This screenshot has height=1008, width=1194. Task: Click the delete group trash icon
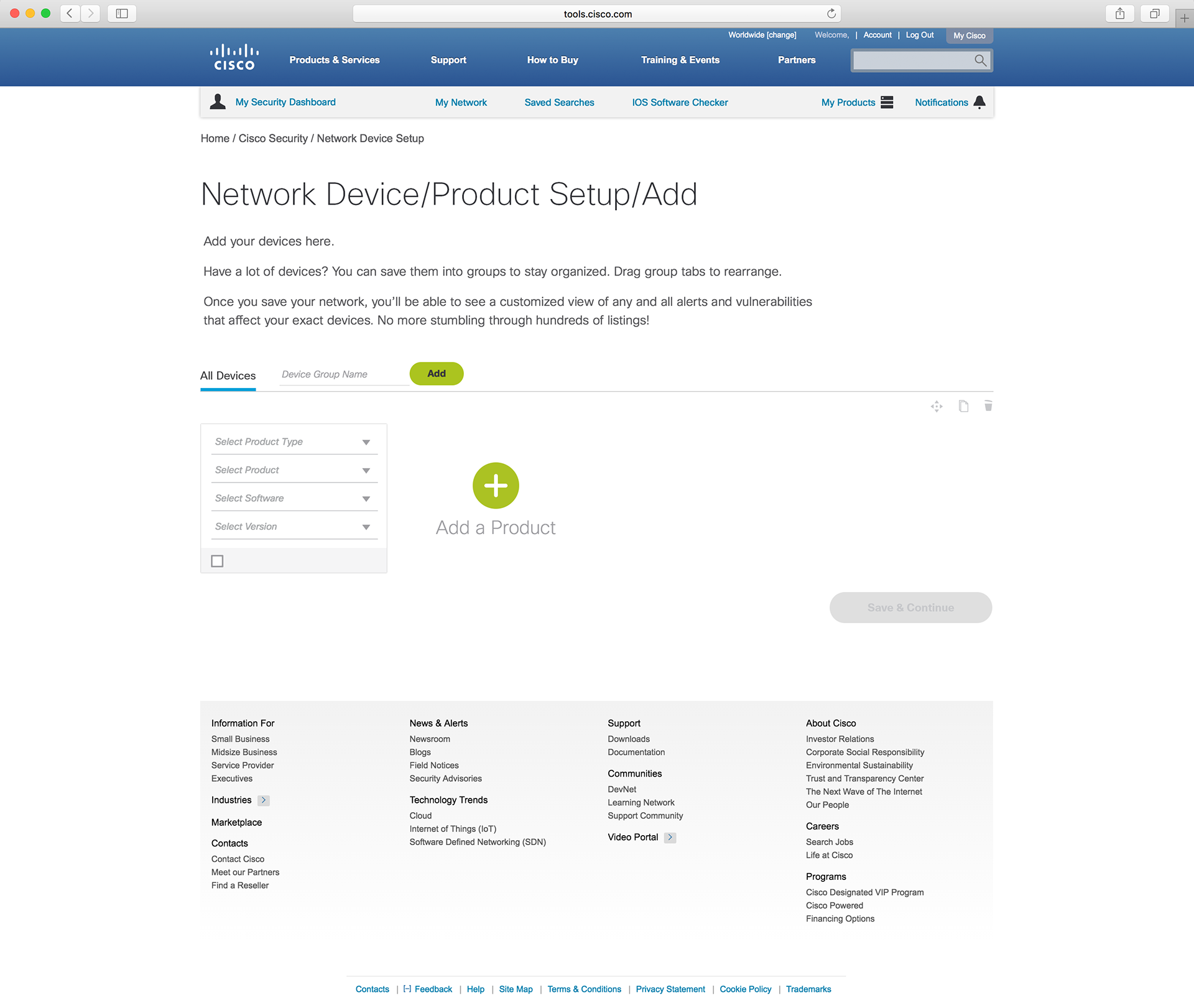[x=988, y=406]
